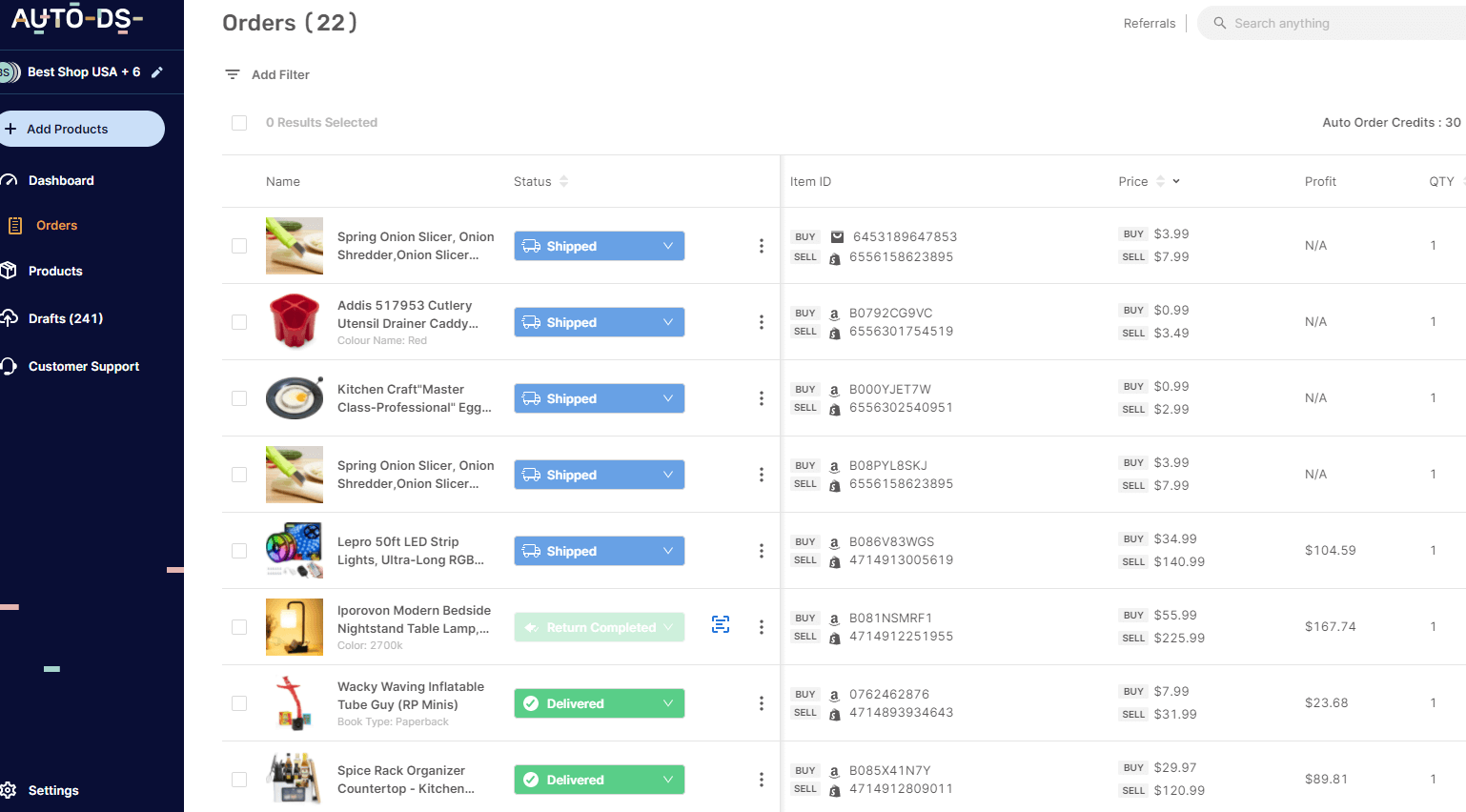Screen dimensions: 1466x812
Task: Open Best Shop USA + 6 store selector
Action: tap(84, 72)
